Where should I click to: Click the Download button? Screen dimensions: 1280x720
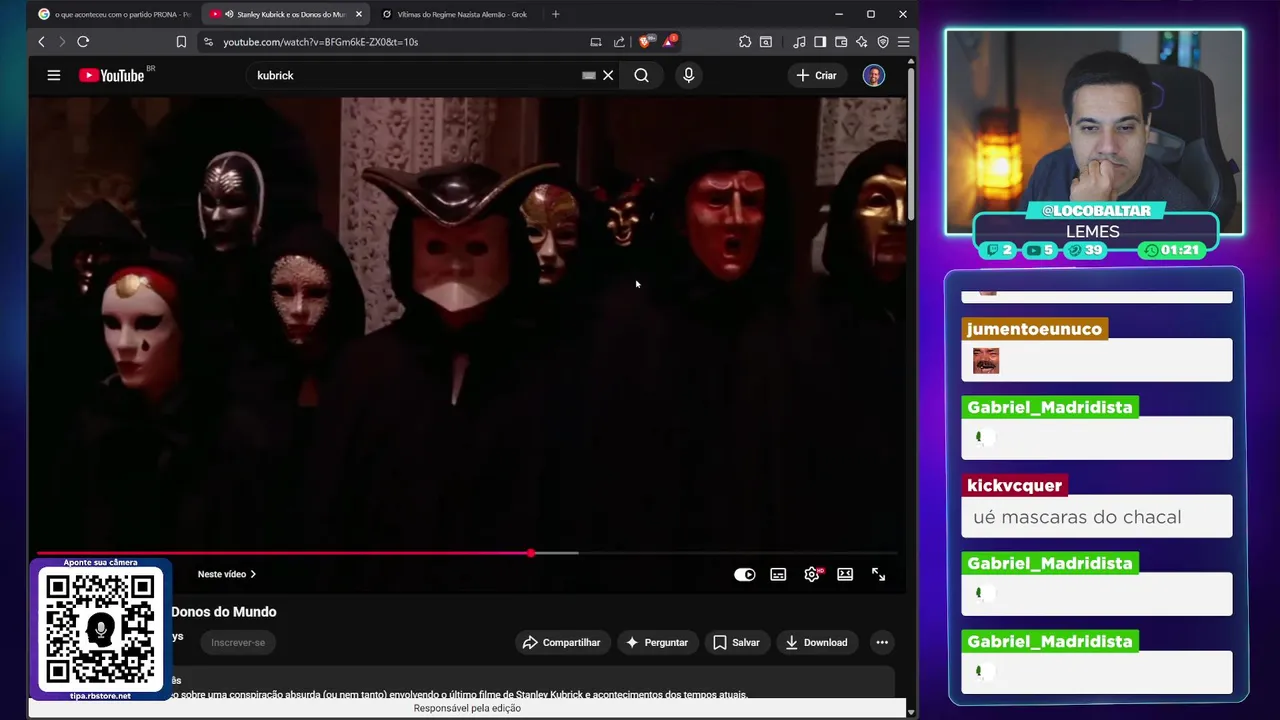pyautogui.click(x=816, y=642)
